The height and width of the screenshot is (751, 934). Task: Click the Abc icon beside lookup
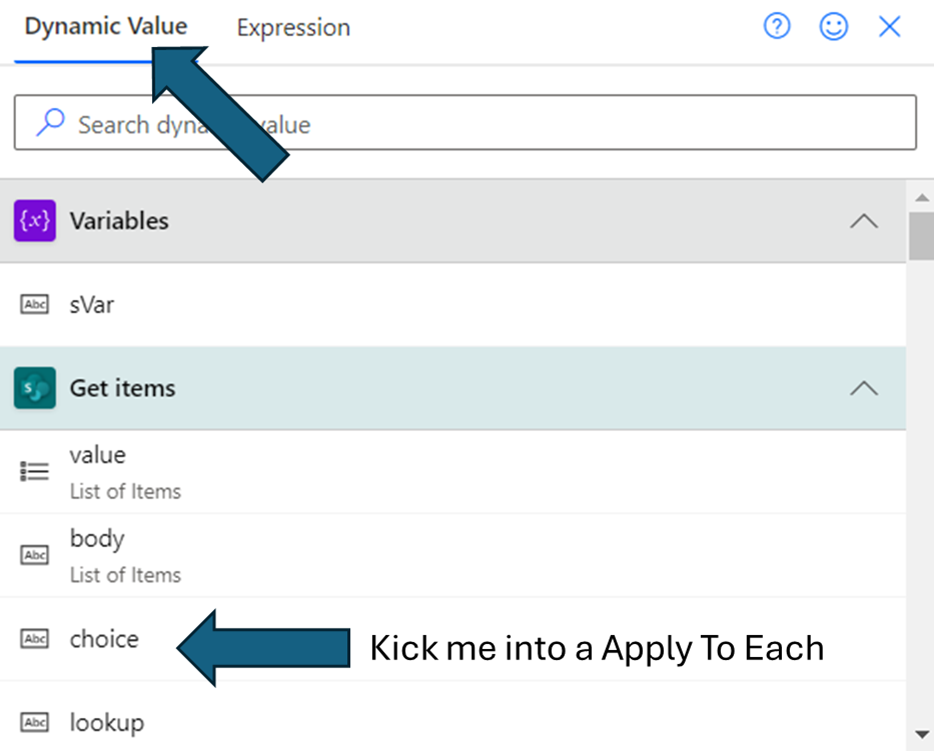pyautogui.click(x=35, y=722)
